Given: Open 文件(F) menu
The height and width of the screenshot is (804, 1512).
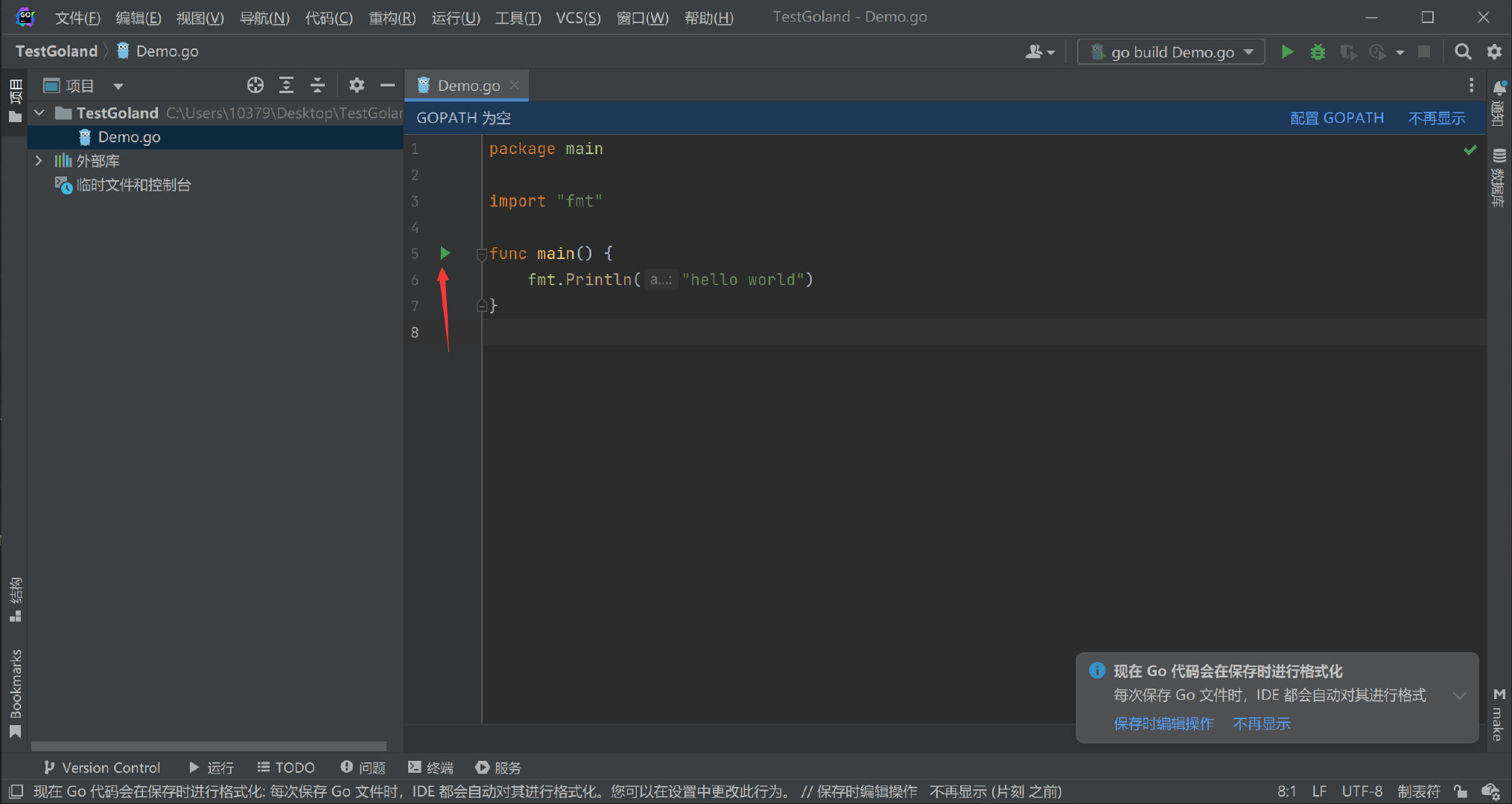Looking at the screenshot, I should pos(77,17).
